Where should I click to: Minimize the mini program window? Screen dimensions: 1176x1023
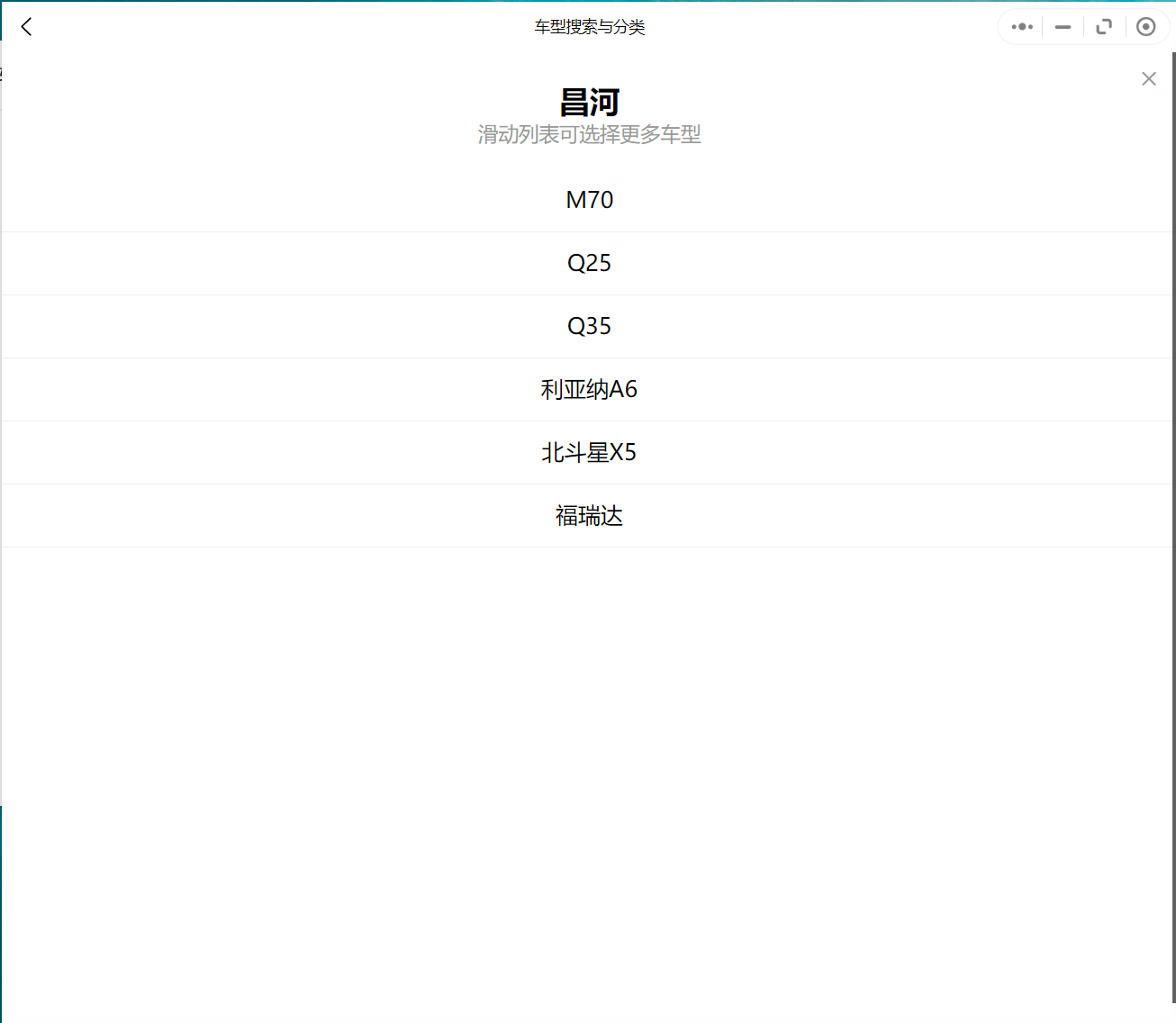(x=1063, y=27)
